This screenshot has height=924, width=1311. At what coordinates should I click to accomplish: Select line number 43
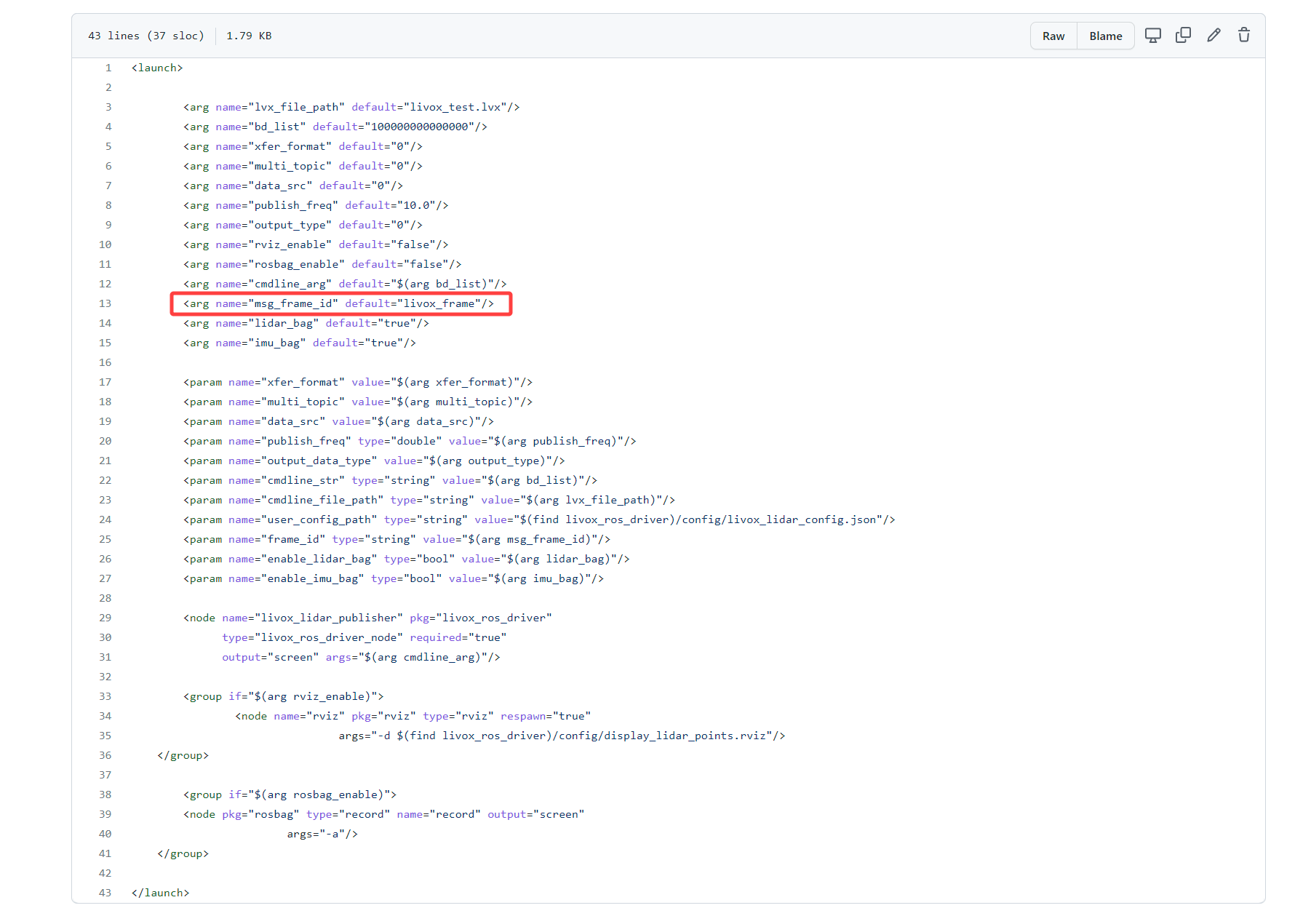tap(105, 893)
